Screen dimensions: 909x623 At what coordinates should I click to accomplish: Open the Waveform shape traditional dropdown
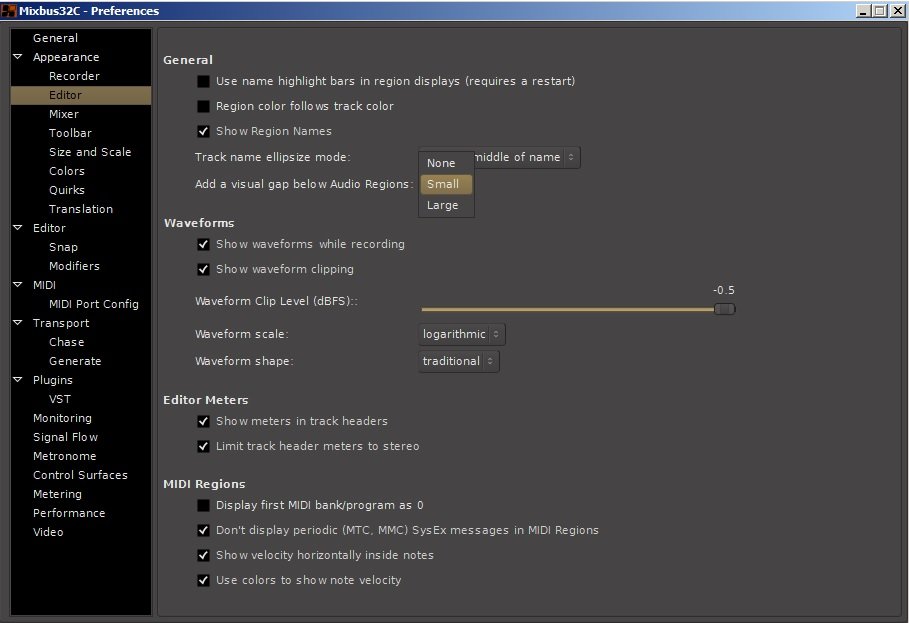click(x=459, y=361)
